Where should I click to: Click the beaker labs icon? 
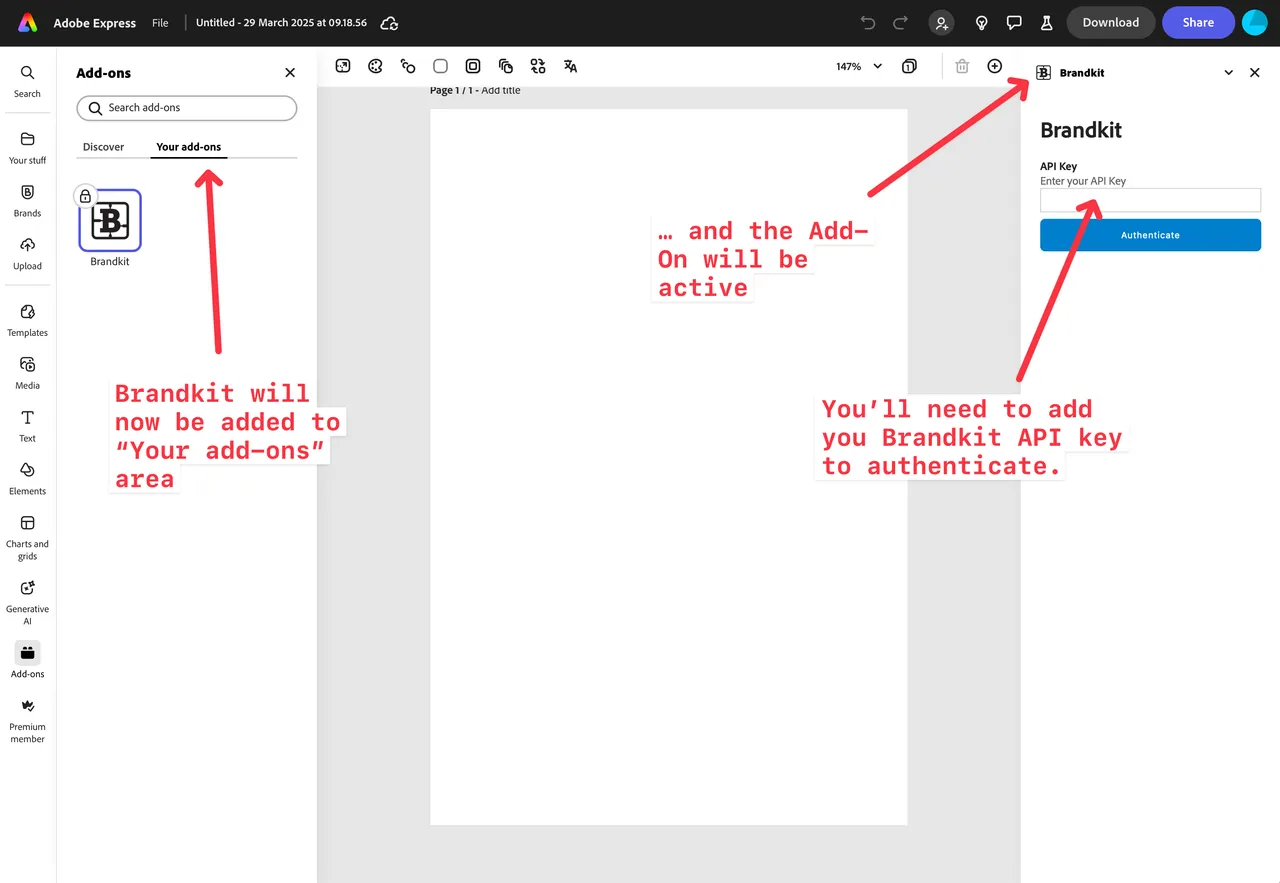click(1047, 22)
